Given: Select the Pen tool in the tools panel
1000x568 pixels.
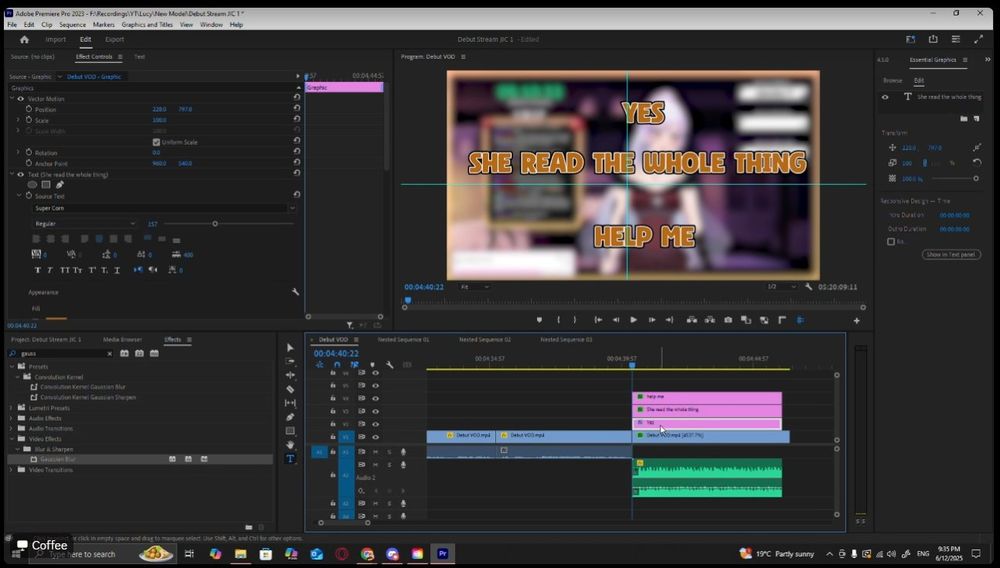Looking at the screenshot, I should [290, 417].
